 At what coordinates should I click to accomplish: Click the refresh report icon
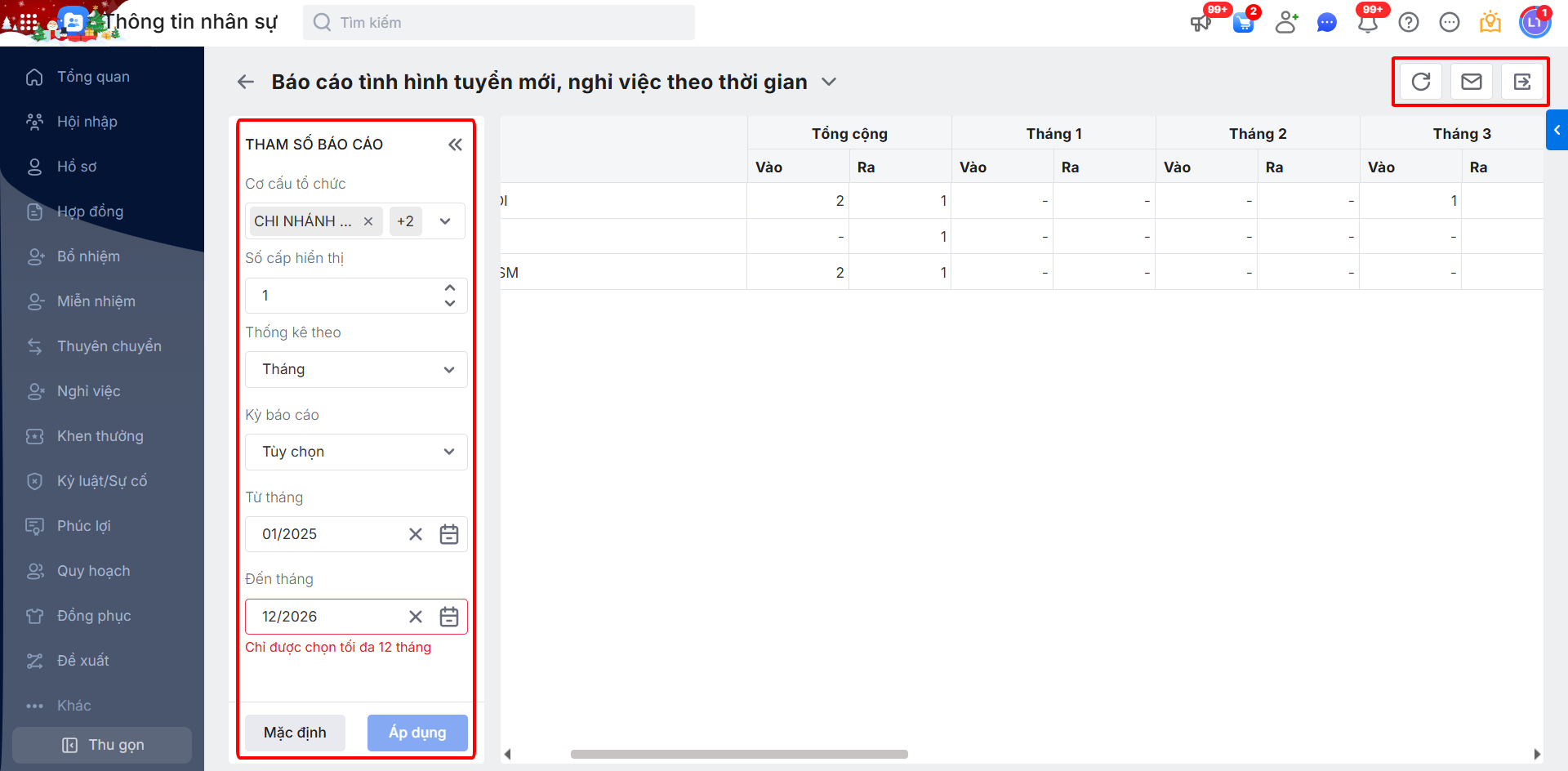tap(1421, 82)
